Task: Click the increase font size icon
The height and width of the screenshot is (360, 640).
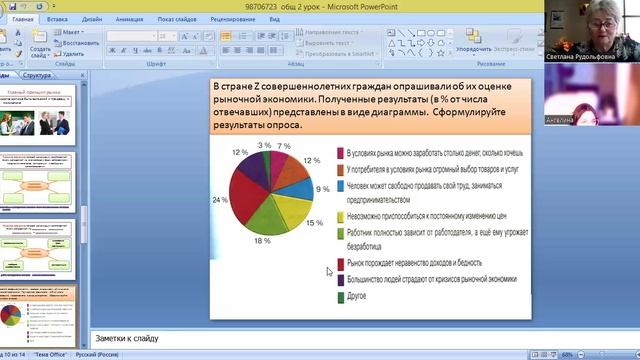Action: tap(184, 36)
